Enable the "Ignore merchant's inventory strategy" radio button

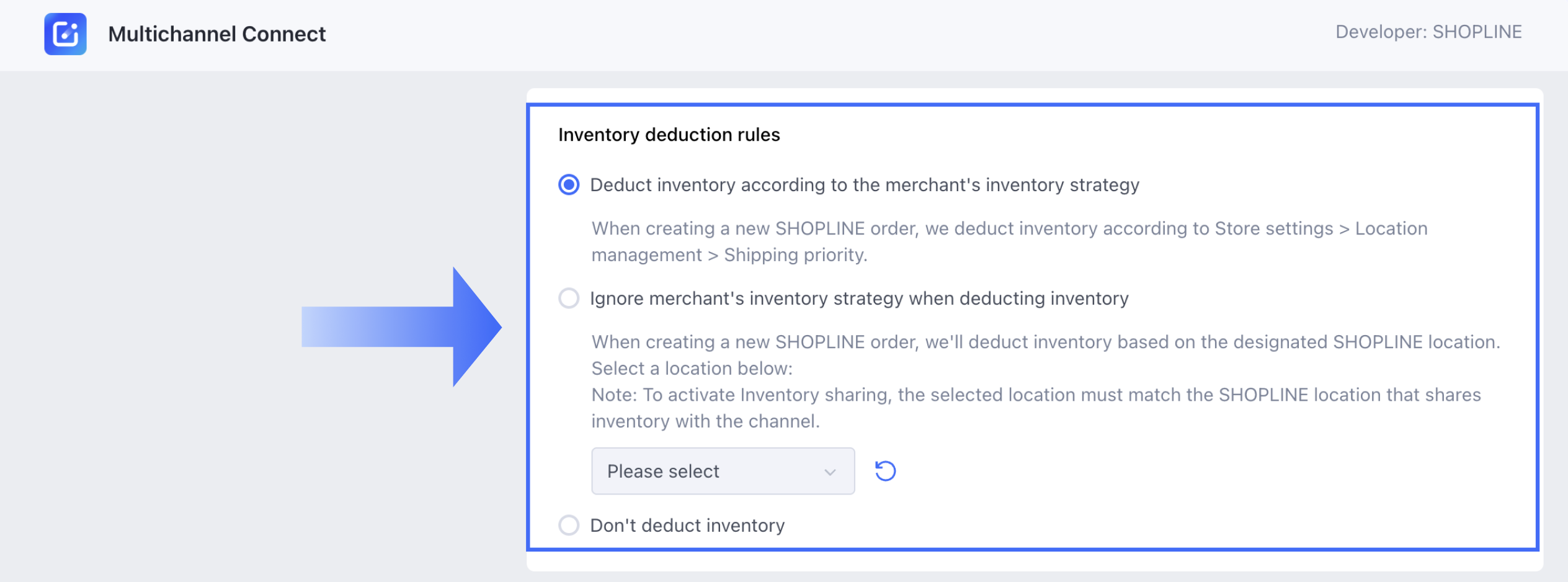pyautogui.click(x=569, y=298)
